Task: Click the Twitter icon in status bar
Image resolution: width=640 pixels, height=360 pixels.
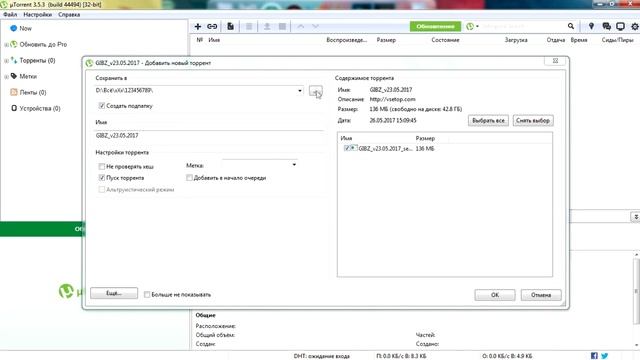Action: pos(604,356)
